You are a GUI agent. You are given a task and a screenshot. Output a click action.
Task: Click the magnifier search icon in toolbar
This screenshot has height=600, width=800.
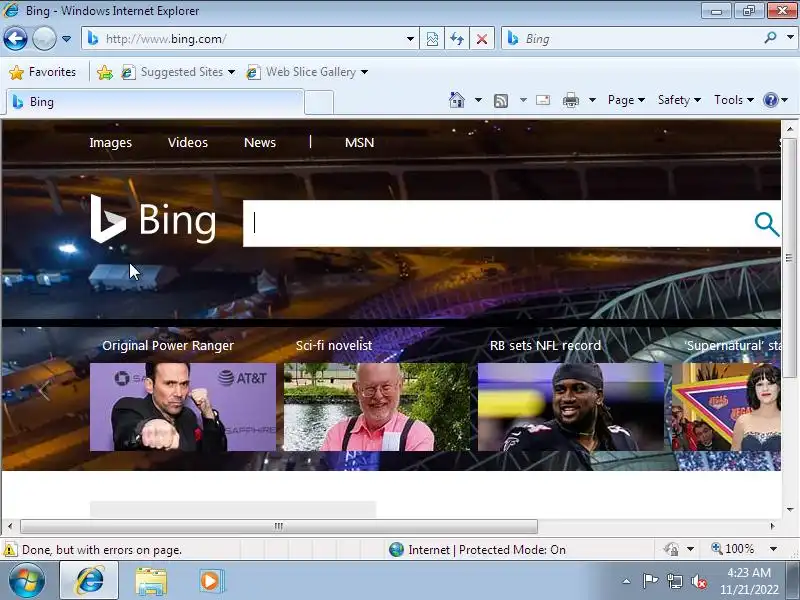(x=770, y=37)
